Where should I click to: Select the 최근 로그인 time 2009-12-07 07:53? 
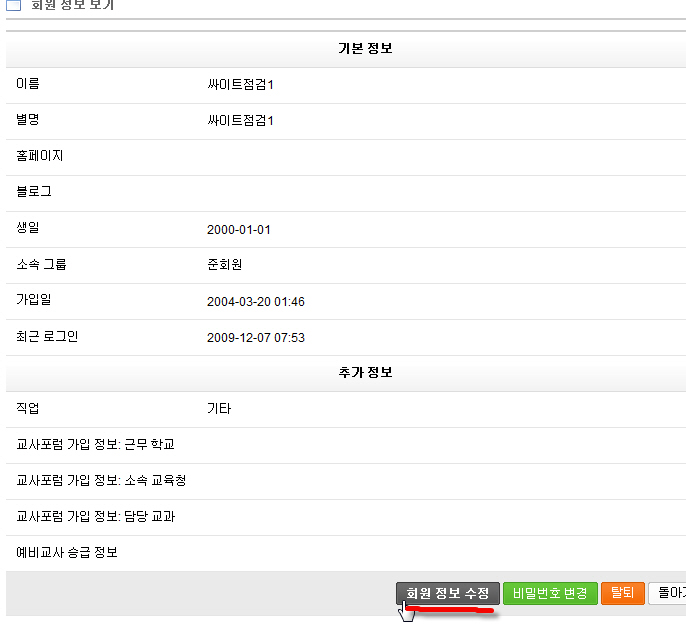tap(255, 337)
